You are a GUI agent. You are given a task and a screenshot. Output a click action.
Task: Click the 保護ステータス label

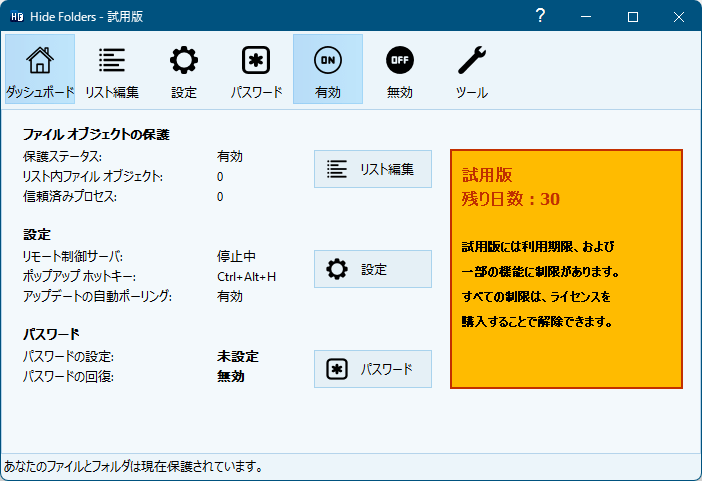[62, 157]
